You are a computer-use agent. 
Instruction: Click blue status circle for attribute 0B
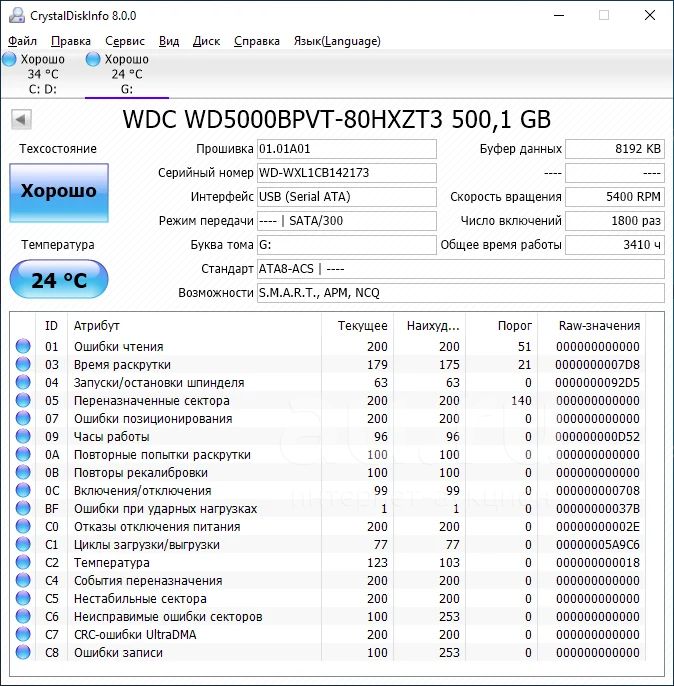pyautogui.click(x=23, y=472)
